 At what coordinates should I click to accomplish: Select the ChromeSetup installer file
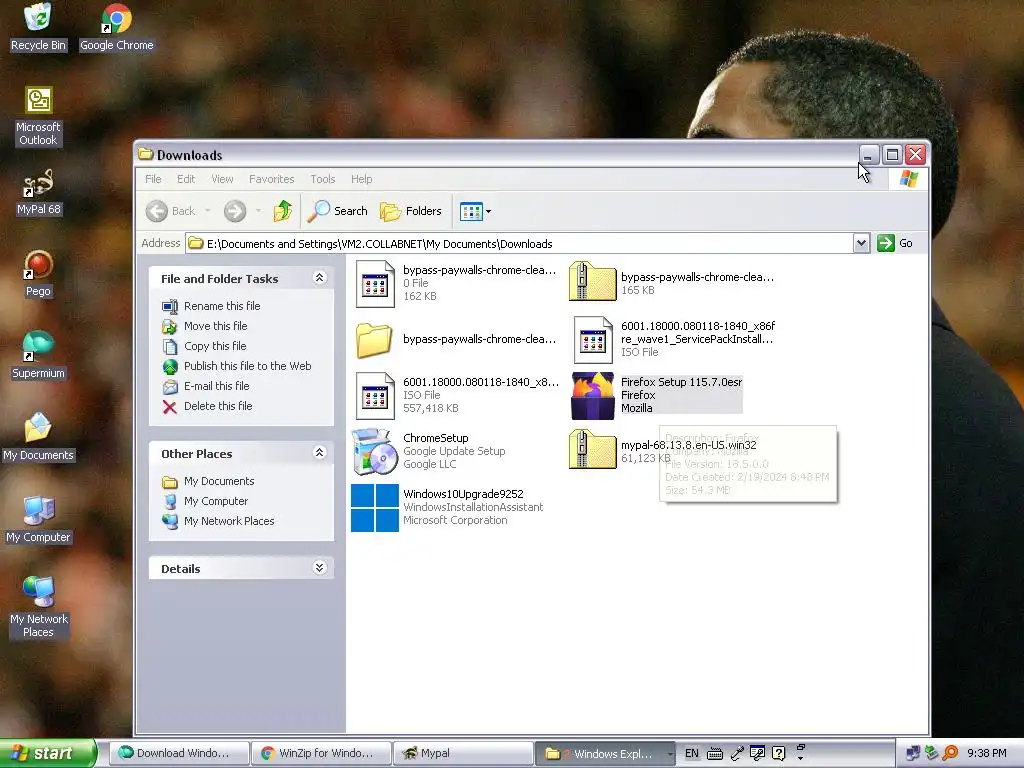pos(429,451)
